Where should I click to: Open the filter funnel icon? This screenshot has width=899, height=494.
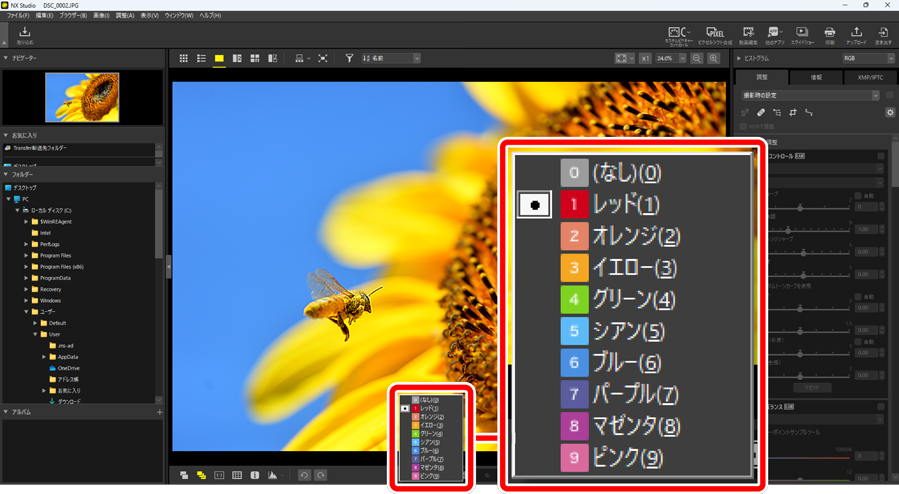point(349,59)
